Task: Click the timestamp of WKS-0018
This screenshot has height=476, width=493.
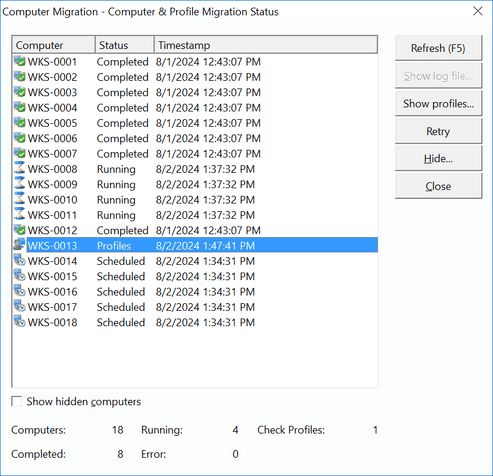Action: pos(205,322)
